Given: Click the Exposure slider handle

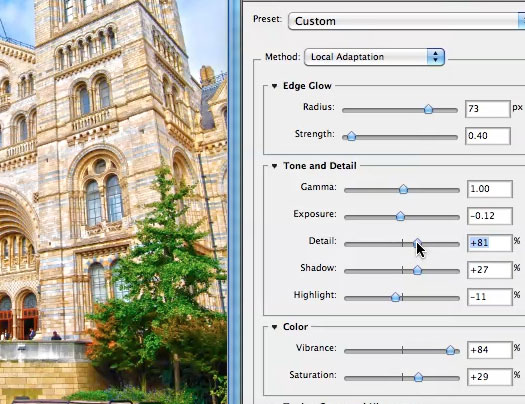Looking at the screenshot, I should tap(400, 216).
